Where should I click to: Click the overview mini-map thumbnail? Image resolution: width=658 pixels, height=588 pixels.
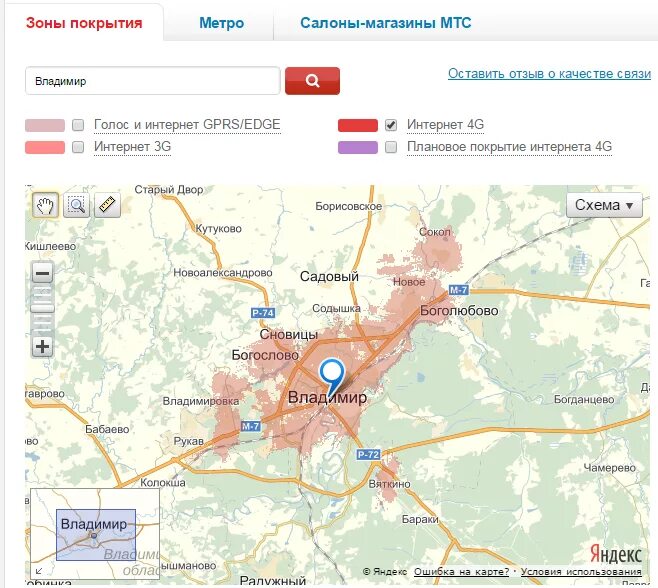click(95, 534)
